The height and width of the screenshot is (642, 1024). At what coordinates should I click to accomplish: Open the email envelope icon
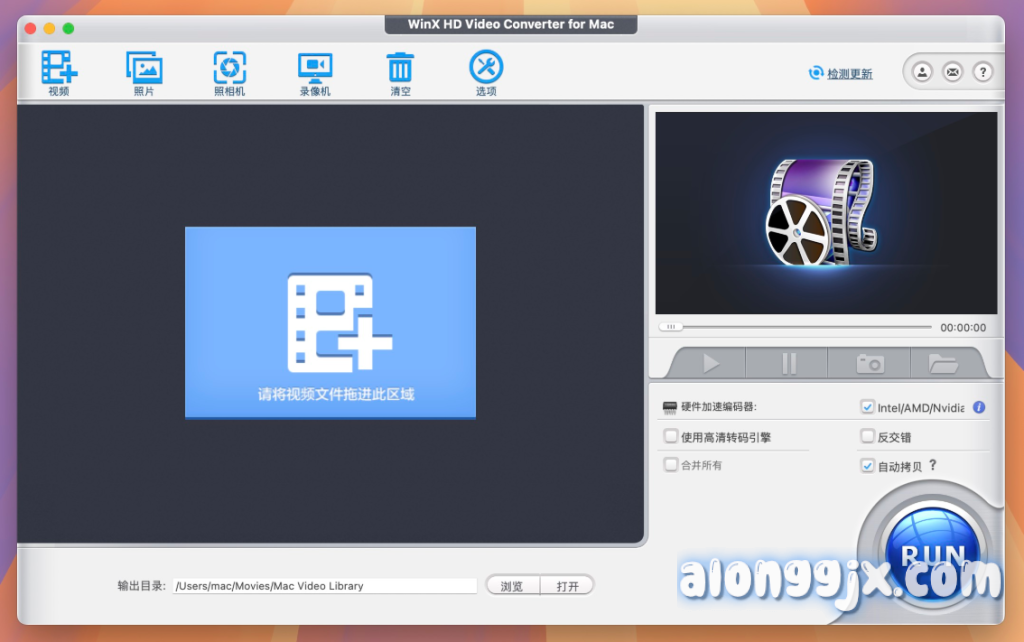coord(952,72)
